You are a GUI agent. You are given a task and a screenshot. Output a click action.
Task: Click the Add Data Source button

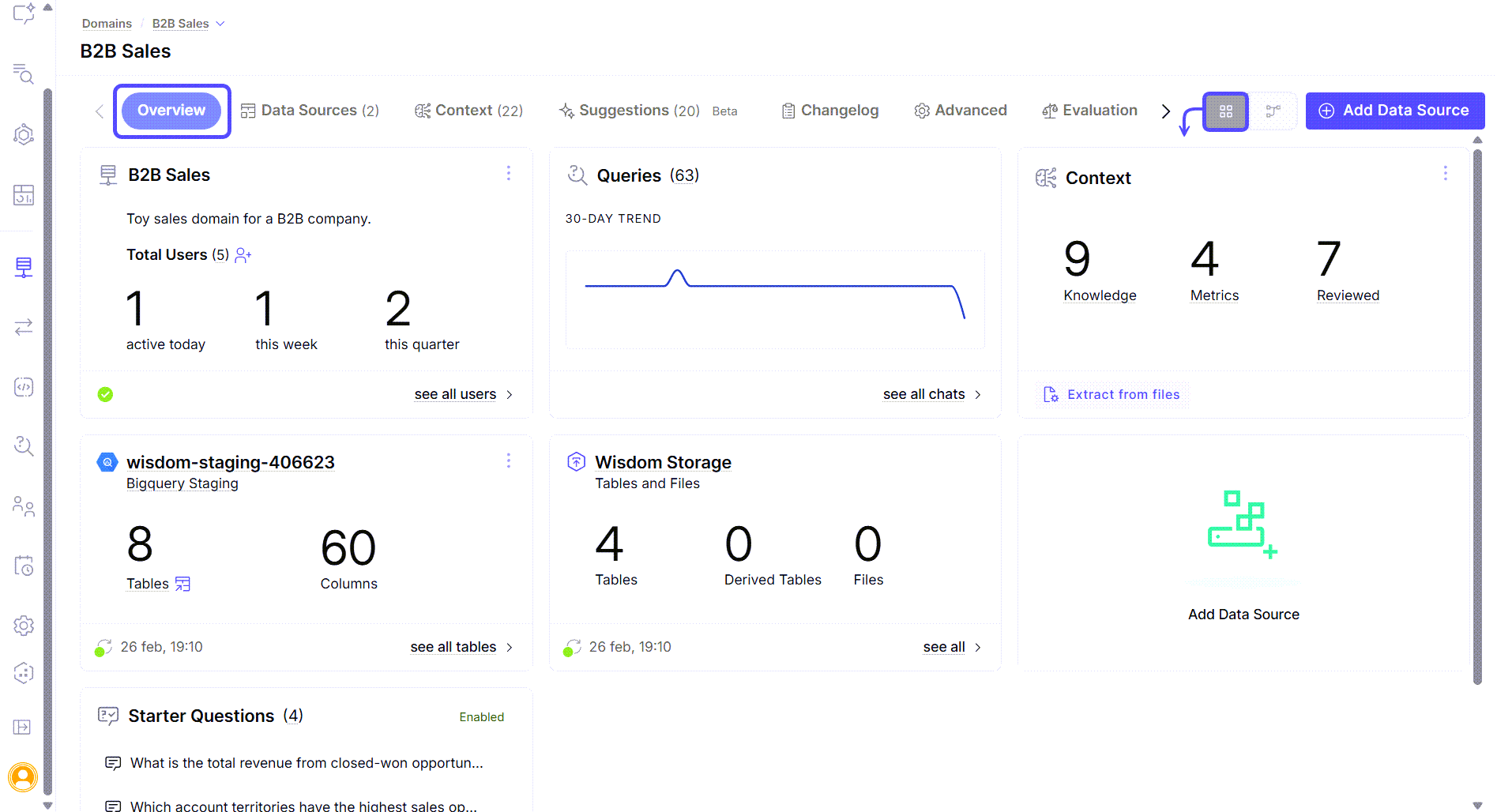(x=1394, y=110)
